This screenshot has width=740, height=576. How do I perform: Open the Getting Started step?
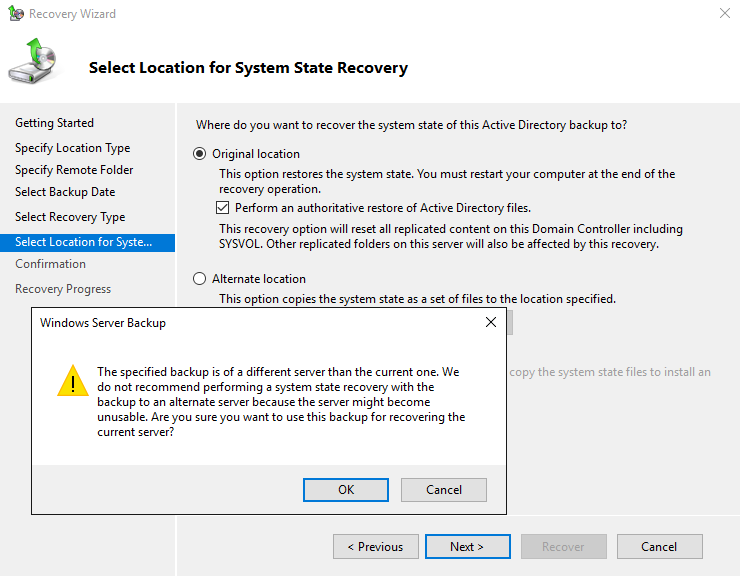click(x=54, y=123)
